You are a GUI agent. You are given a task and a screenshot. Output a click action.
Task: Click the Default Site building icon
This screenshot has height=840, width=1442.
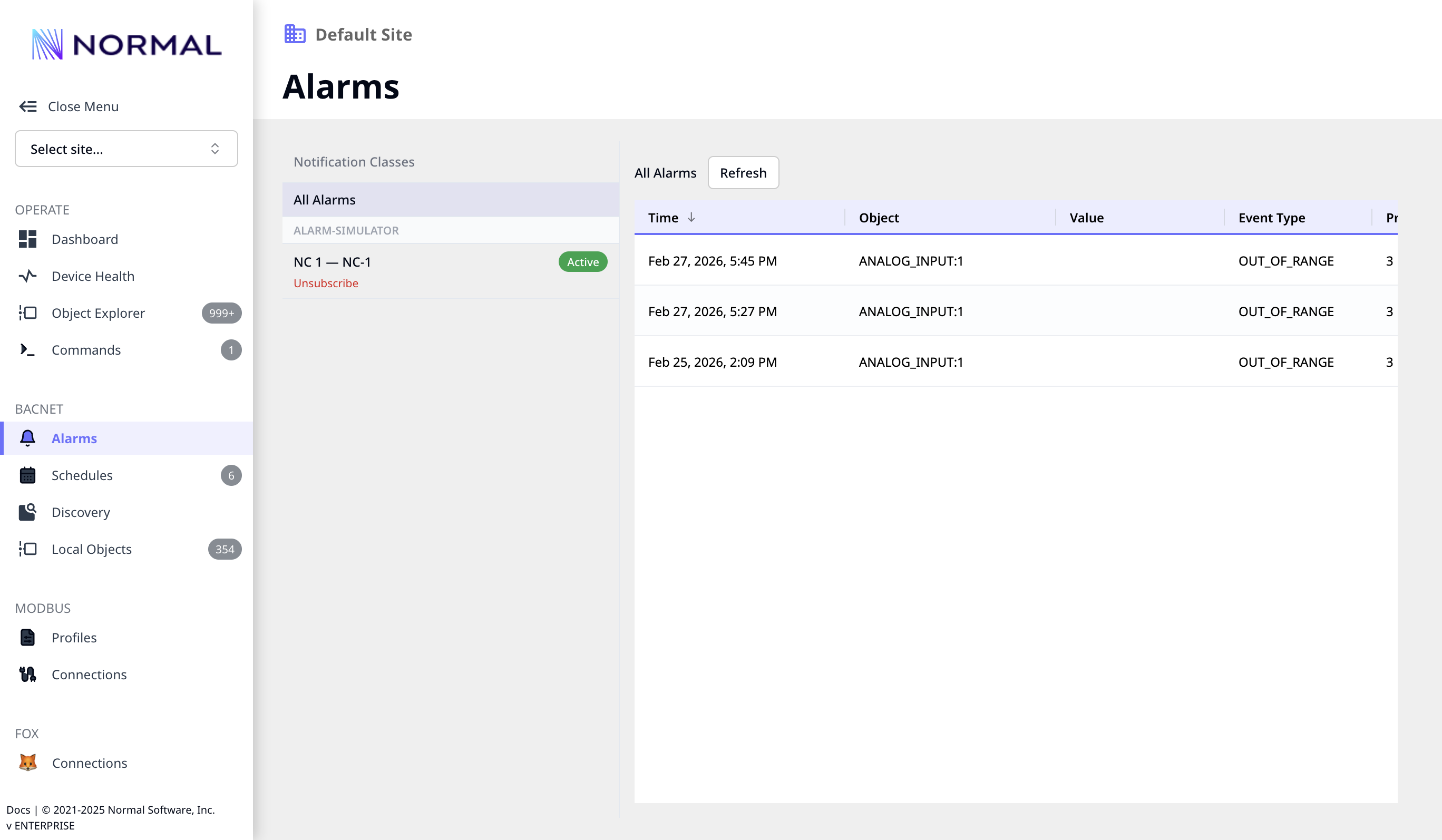click(x=295, y=34)
